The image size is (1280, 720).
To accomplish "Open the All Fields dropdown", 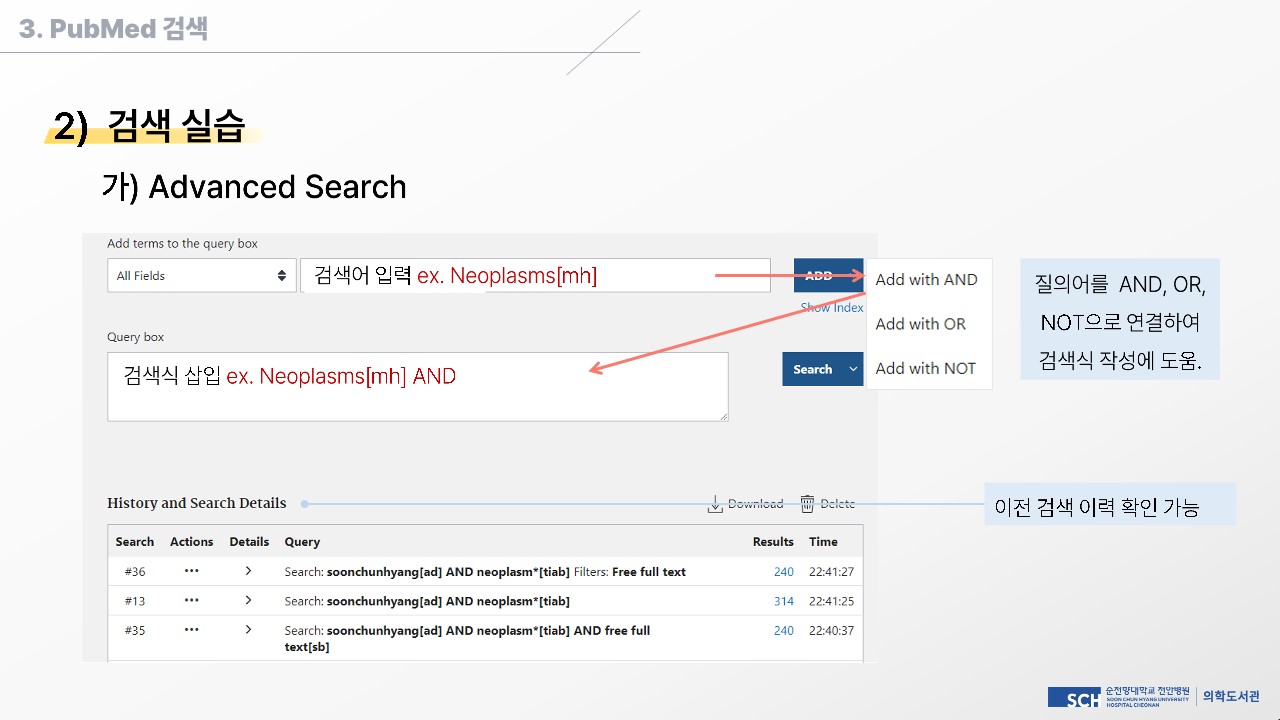I will (x=202, y=276).
